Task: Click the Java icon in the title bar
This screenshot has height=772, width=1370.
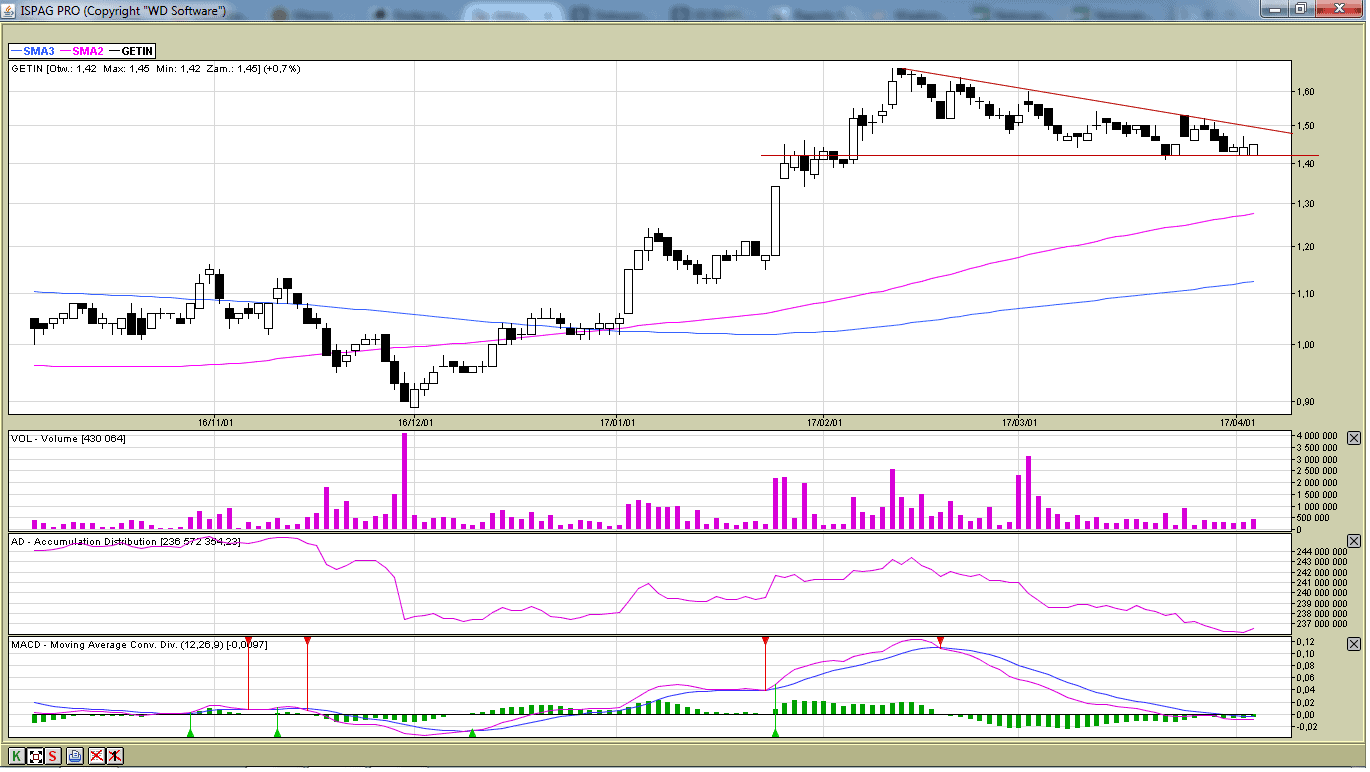Action: [9, 9]
